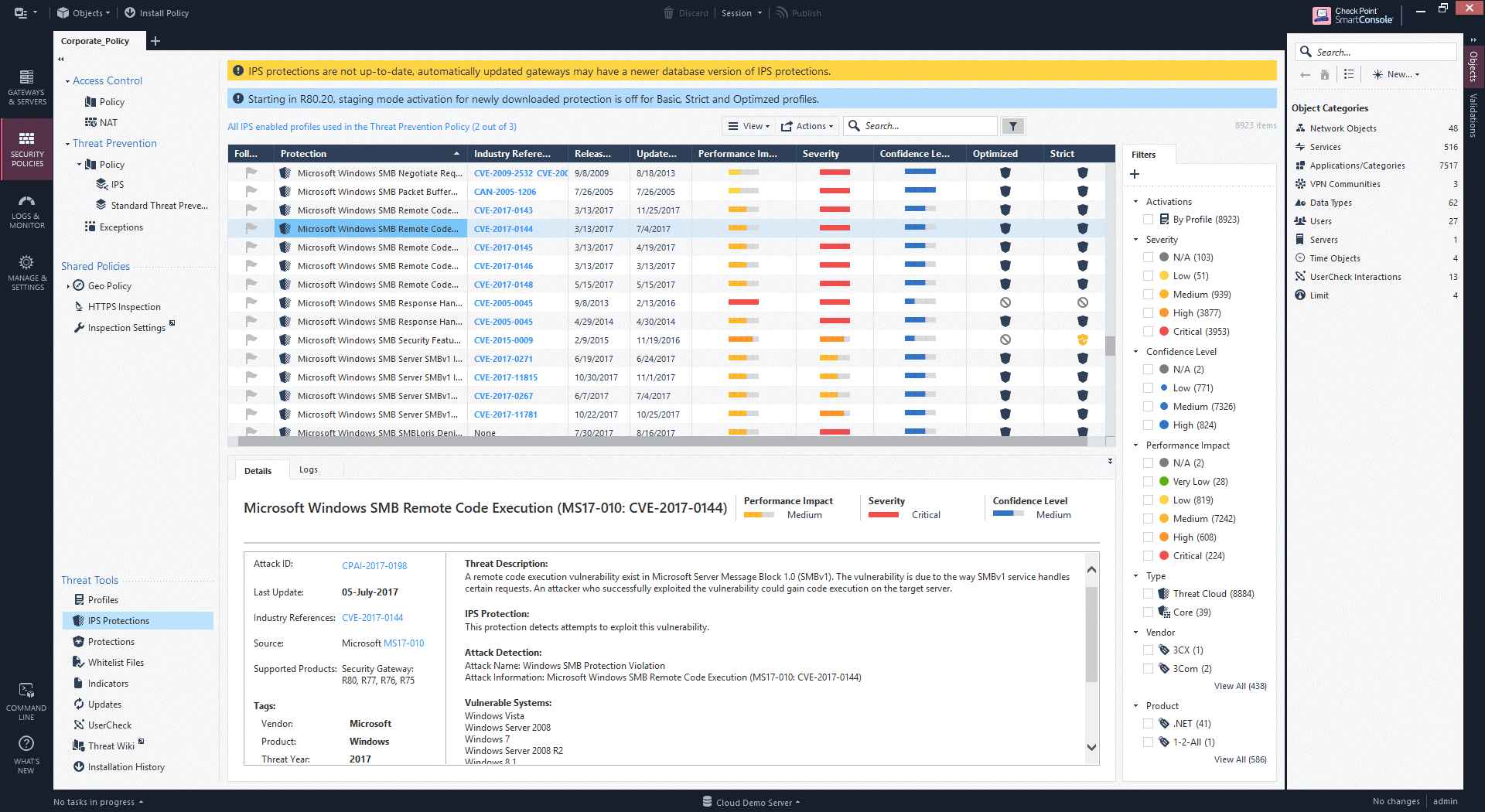This screenshot has height=812, width=1485.
Task: Collapse the Severity filter group
Action: 1135,240
